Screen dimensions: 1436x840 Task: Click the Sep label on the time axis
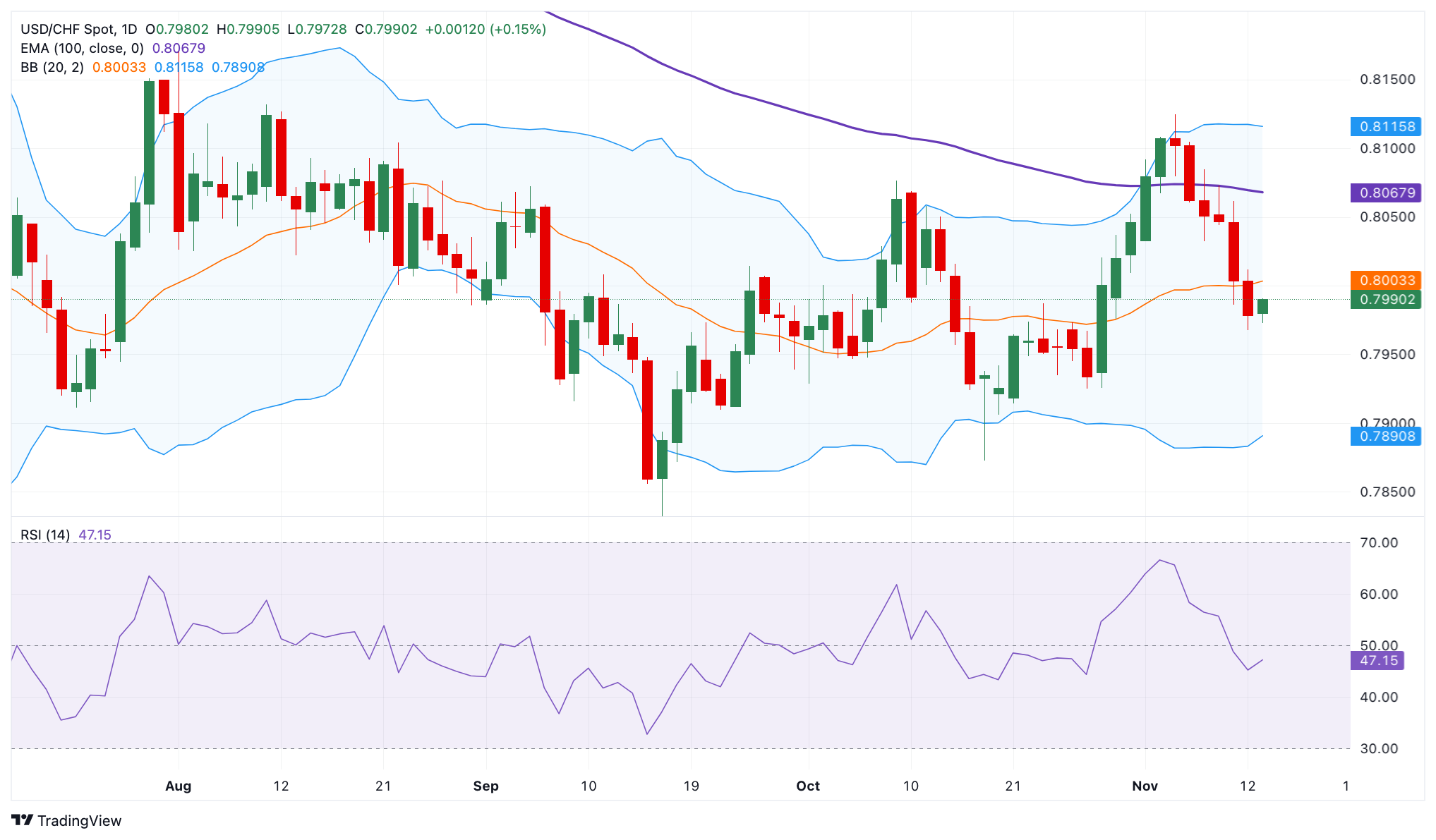click(486, 786)
